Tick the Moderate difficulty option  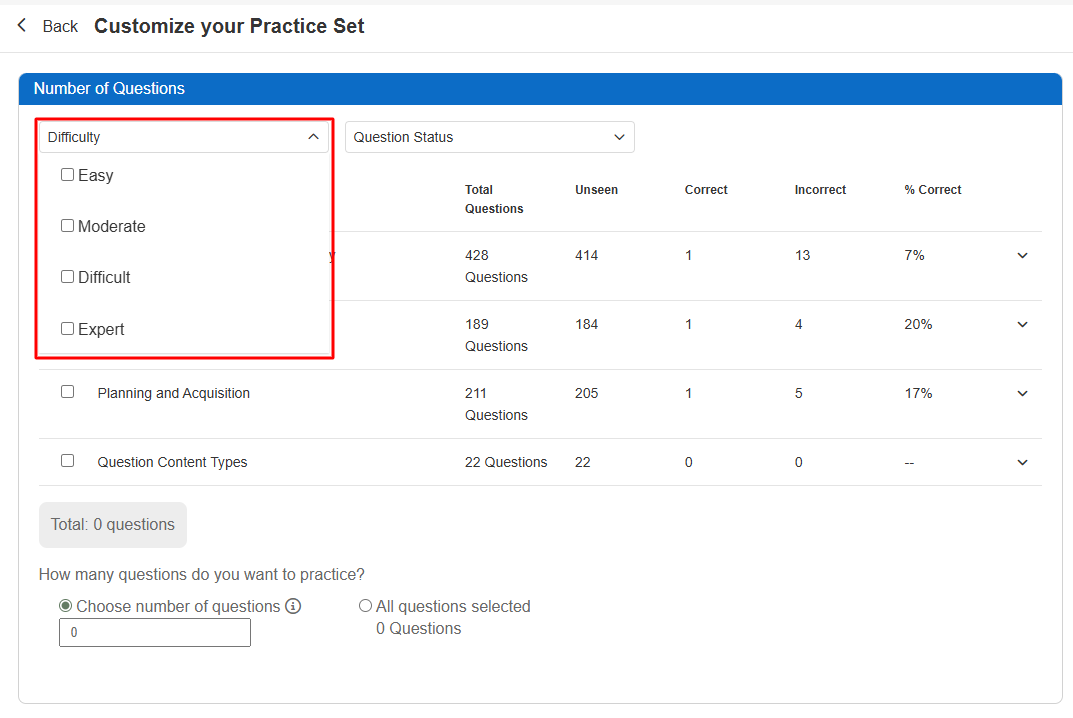tap(68, 226)
